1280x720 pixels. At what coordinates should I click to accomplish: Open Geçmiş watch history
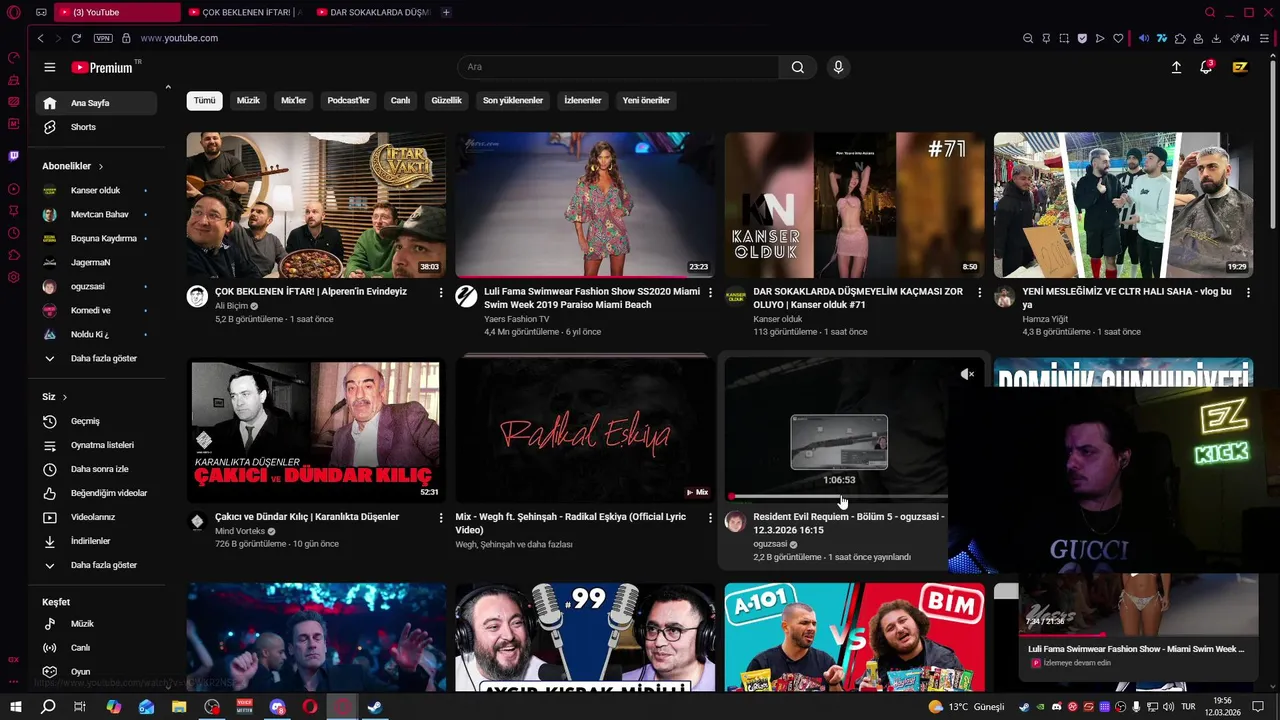96,421
